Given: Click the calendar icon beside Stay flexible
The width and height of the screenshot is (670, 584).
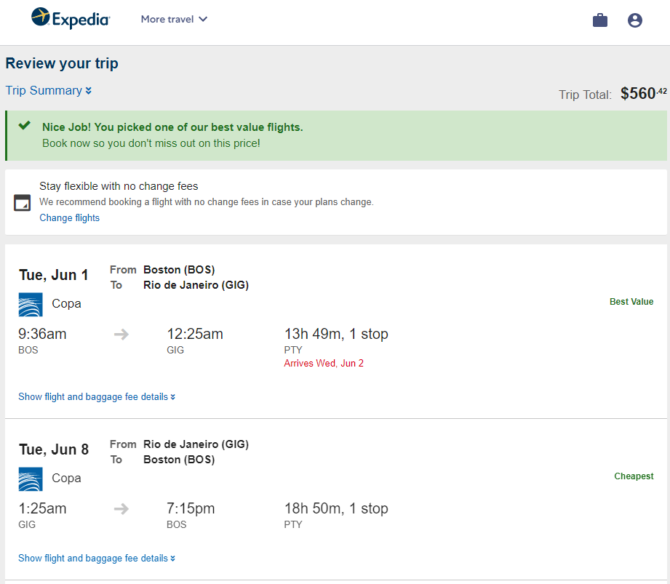Looking at the screenshot, I should [x=22, y=202].
